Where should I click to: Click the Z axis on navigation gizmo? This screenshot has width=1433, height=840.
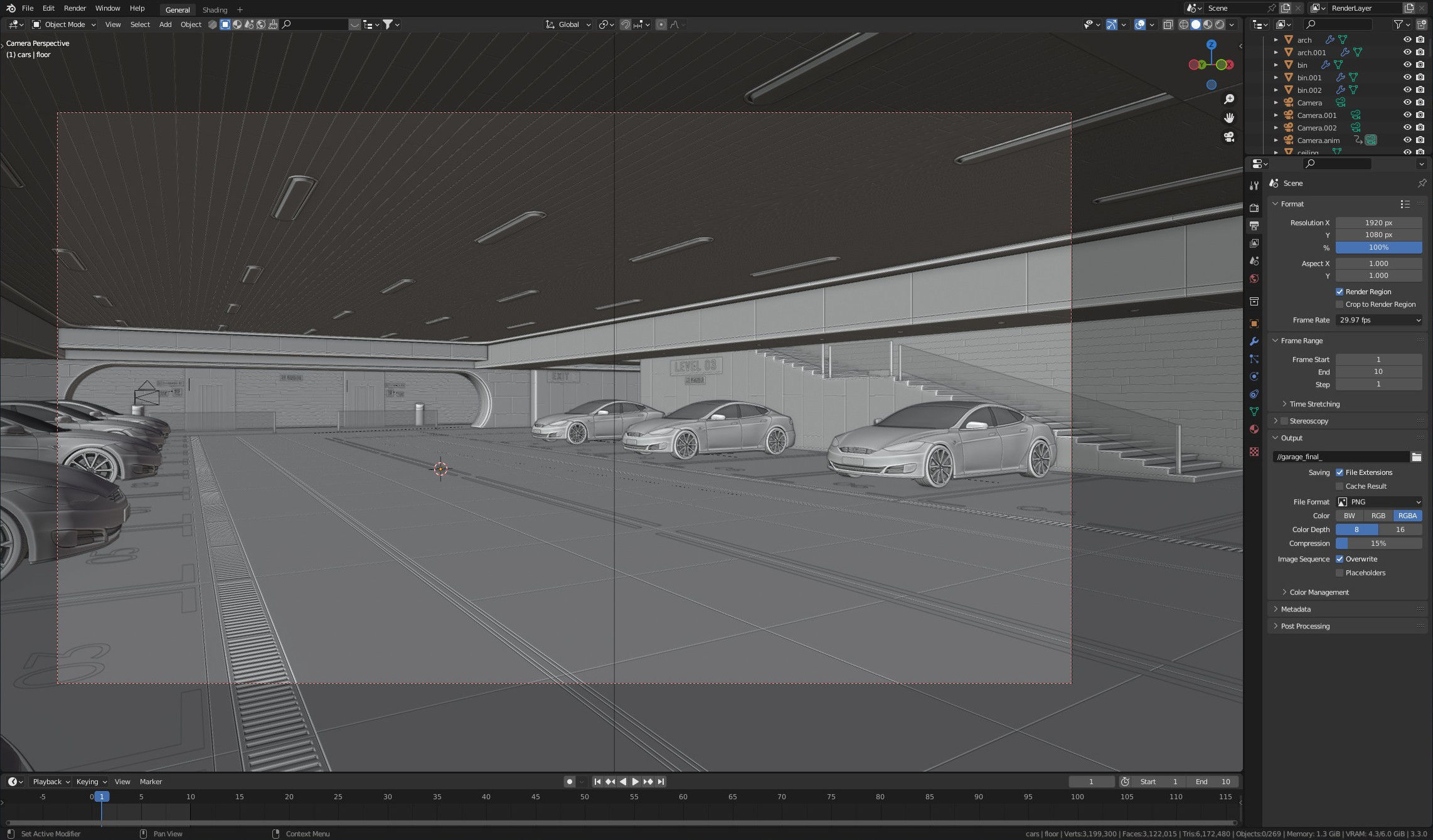(1212, 45)
